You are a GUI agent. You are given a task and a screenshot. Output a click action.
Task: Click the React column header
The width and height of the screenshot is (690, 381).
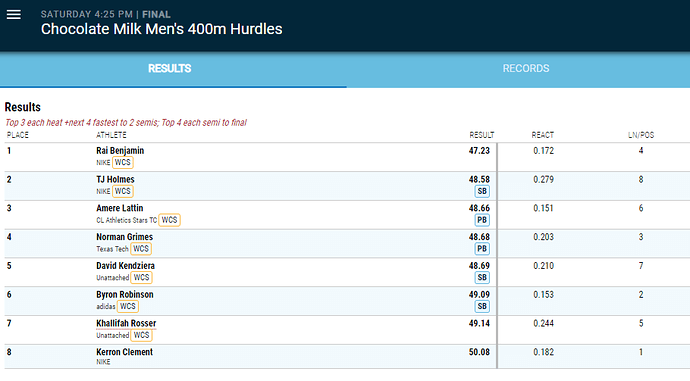coord(543,135)
